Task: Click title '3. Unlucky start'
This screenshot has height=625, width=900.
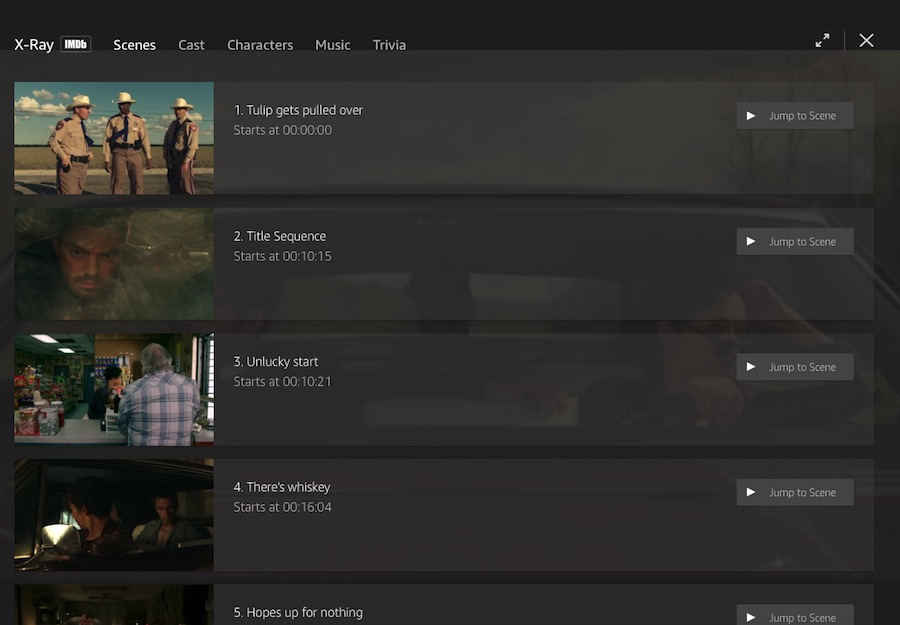Action: [276, 362]
